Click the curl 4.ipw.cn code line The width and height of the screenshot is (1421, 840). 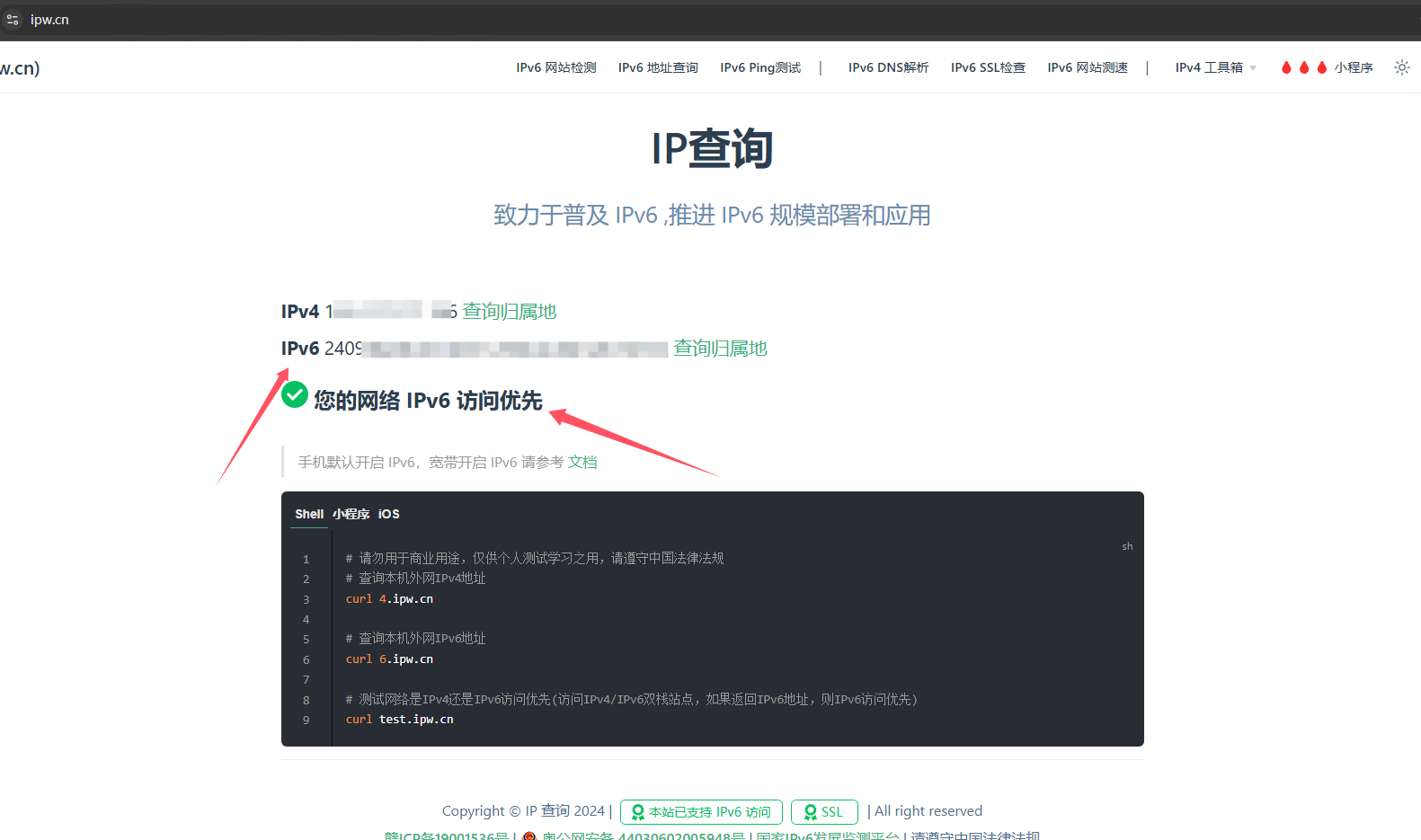[x=389, y=598]
